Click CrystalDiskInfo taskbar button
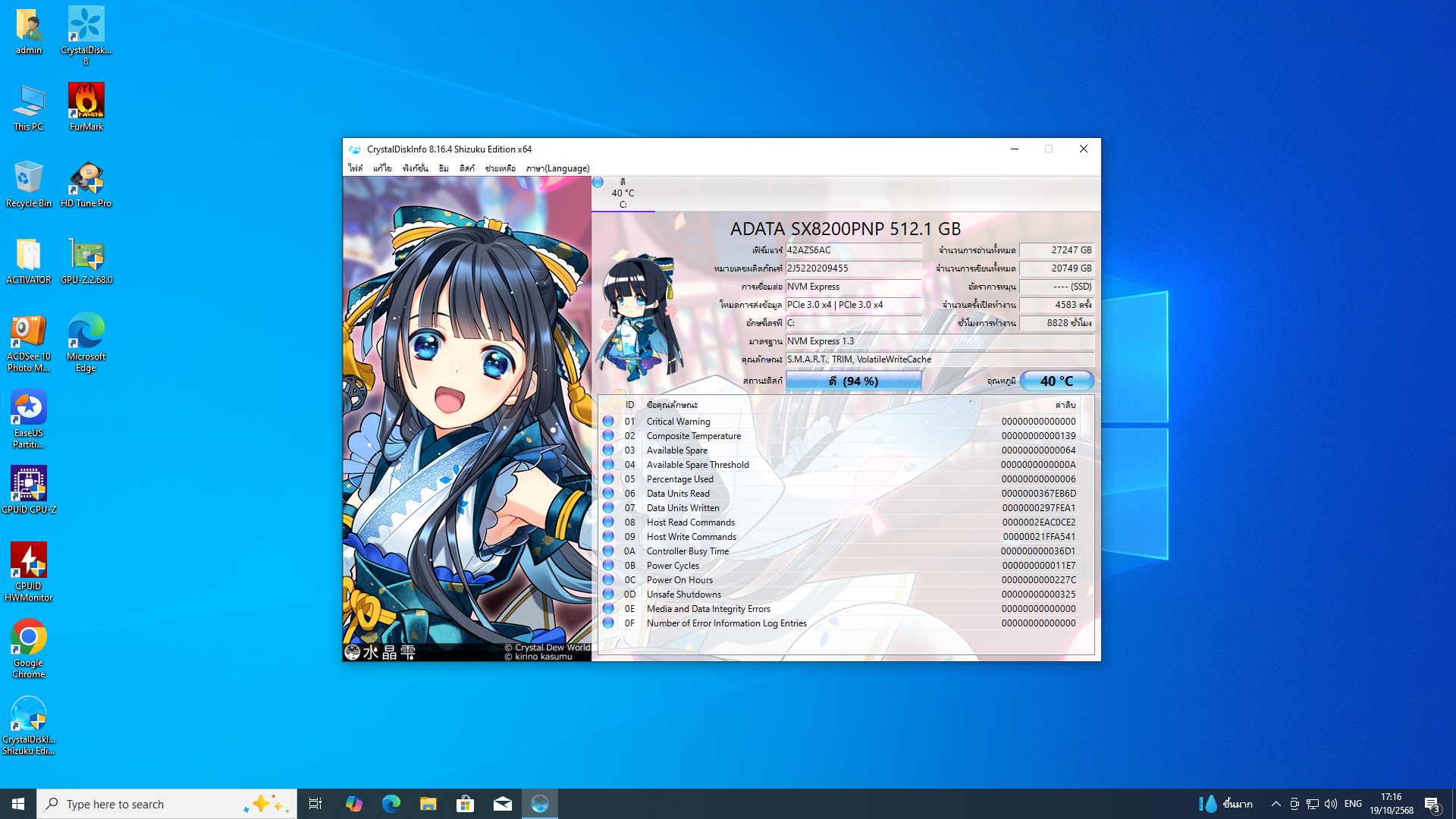This screenshot has width=1456, height=819. [539, 804]
